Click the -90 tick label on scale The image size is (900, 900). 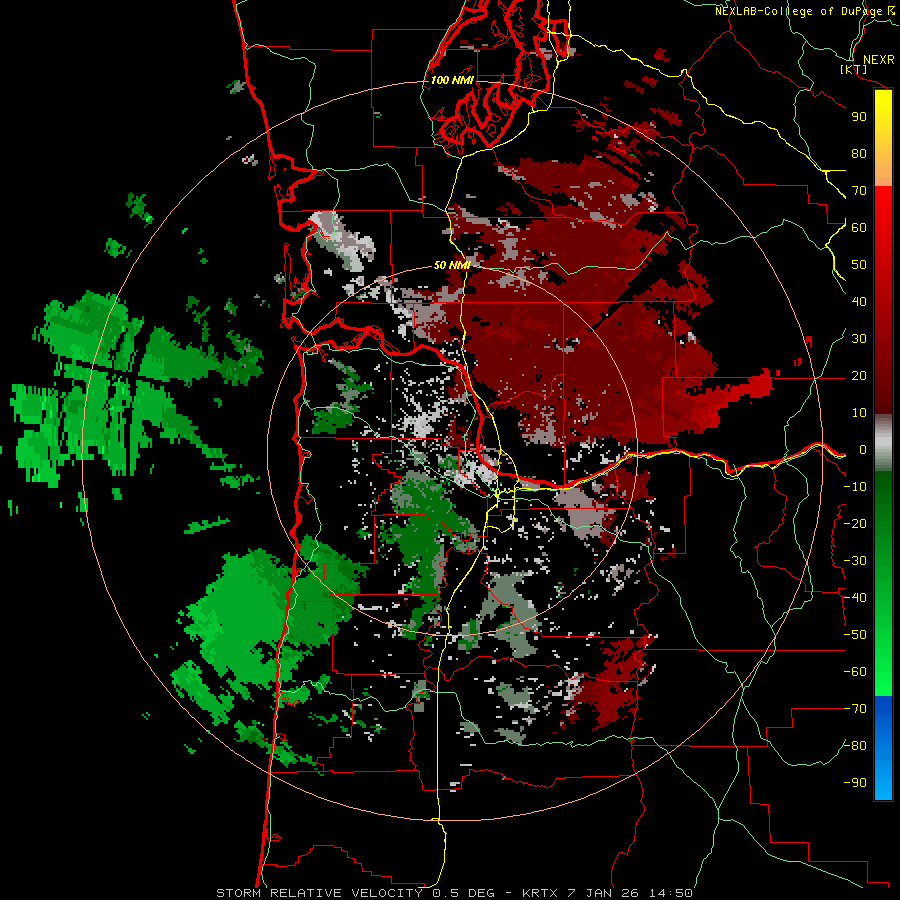tap(855, 783)
